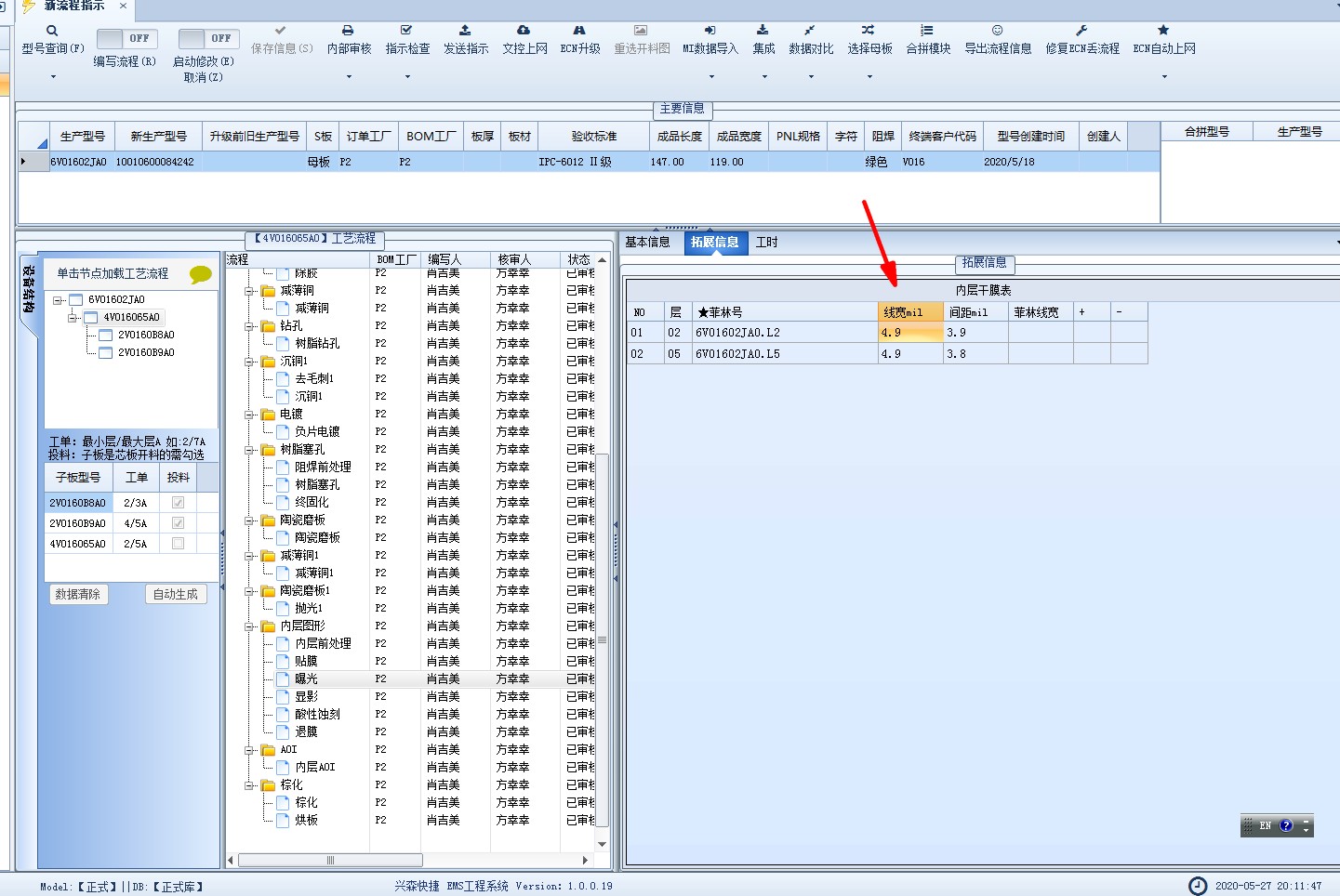The width and height of the screenshot is (1340, 896).
Task: Open the 型号查询(F) search tool
Action: click(53, 40)
